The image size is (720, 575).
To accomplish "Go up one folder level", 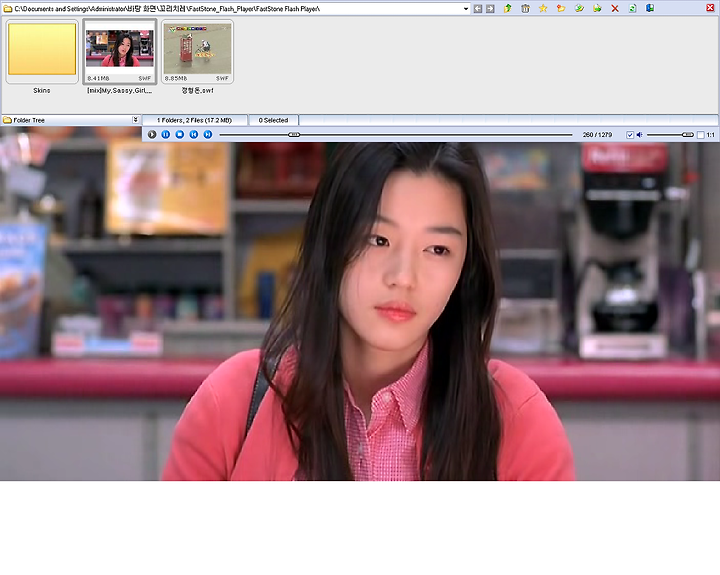I will [x=507, y=8].
